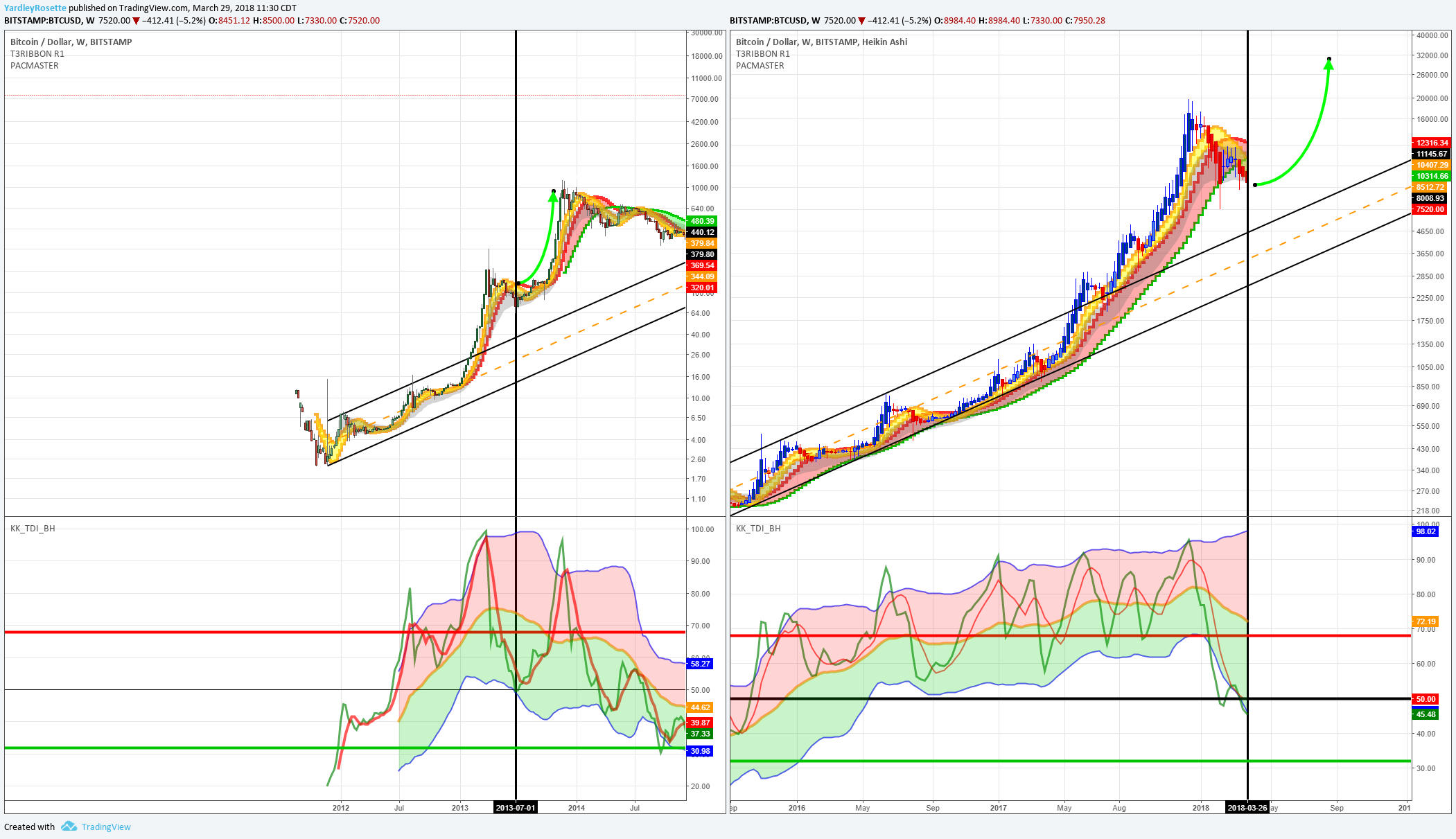
Task: Click the left chart's KK_TDI_BH indicator label
Action: click(33, 528)
